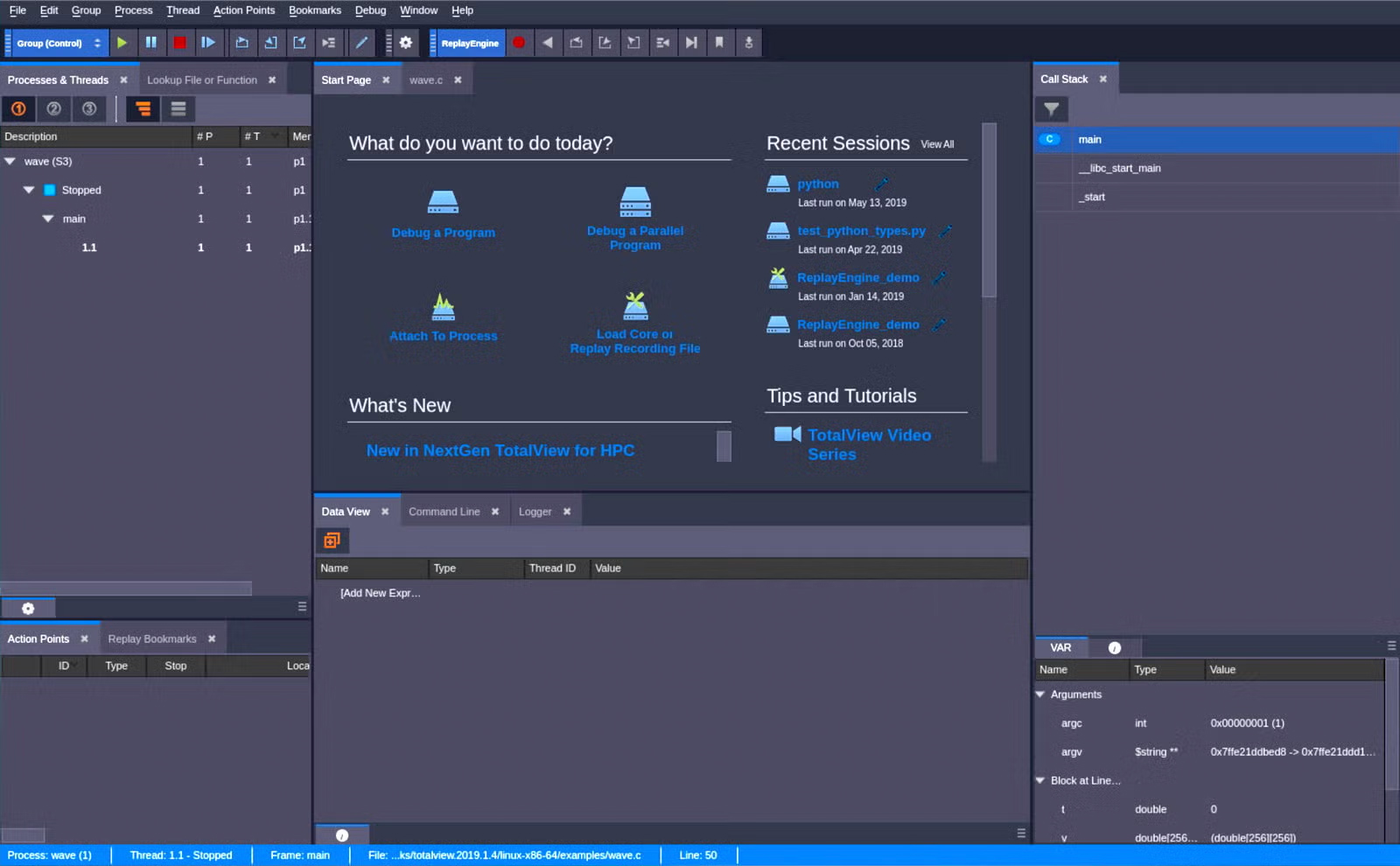This screenshot has height=866, width=1400.
Task: Open the Call Stack filter funnel
Action: pos(1053,109)
